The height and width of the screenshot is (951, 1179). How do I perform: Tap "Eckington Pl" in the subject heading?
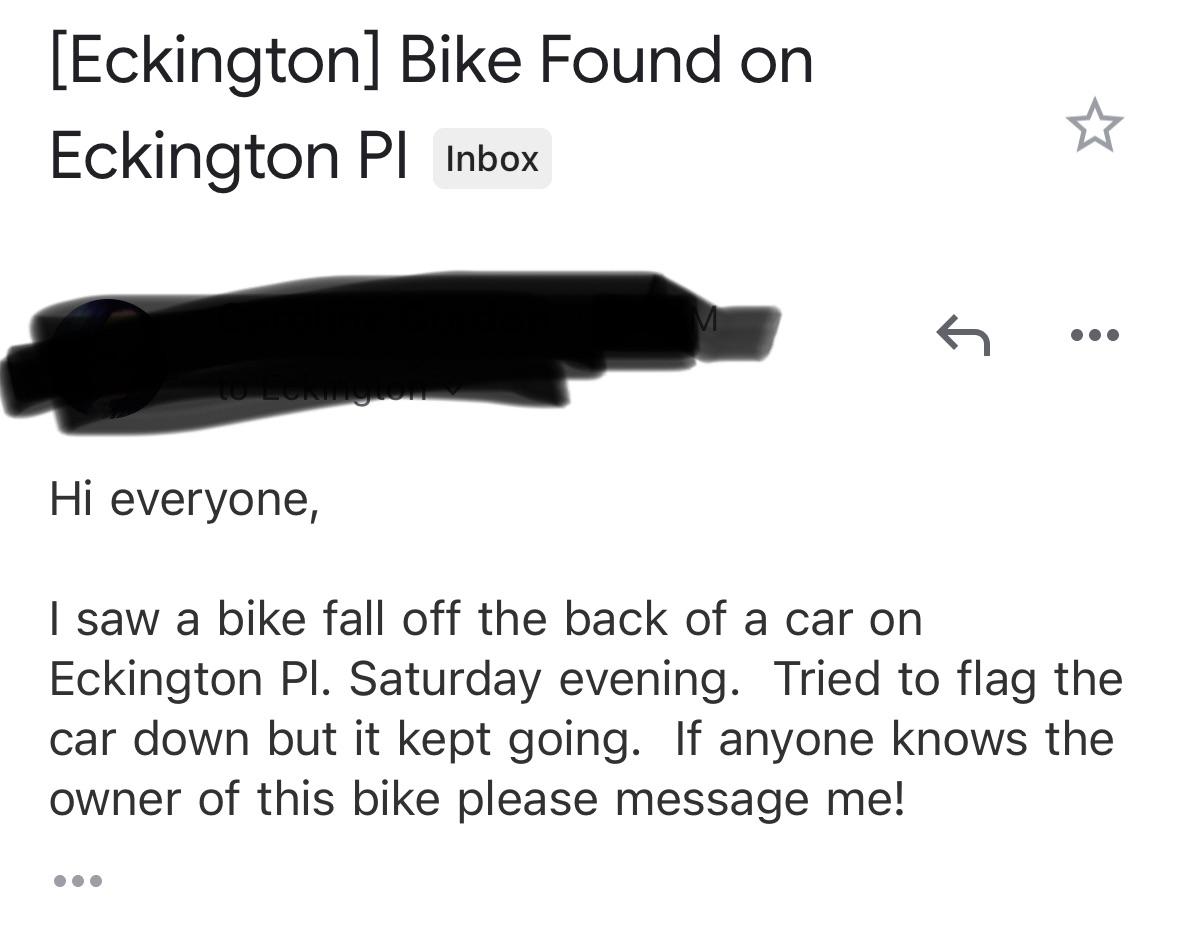(229, 158)
